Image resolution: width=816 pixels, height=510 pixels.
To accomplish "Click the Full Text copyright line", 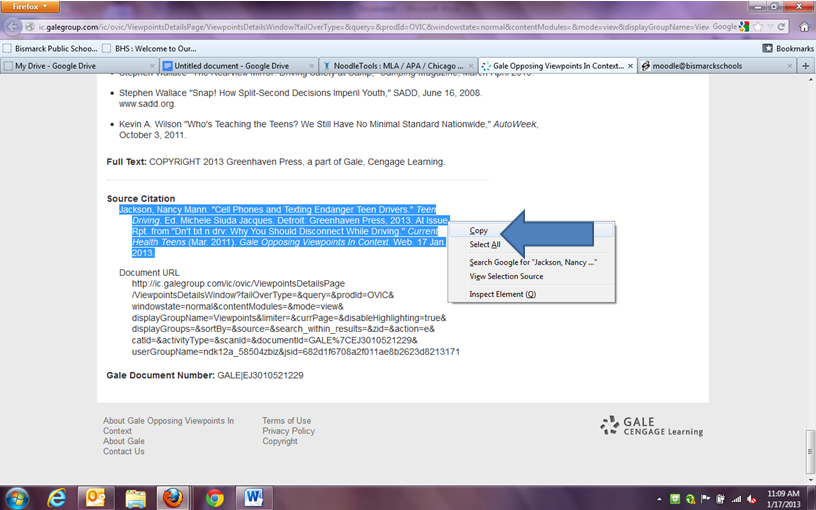I will [x=276, y=162].
